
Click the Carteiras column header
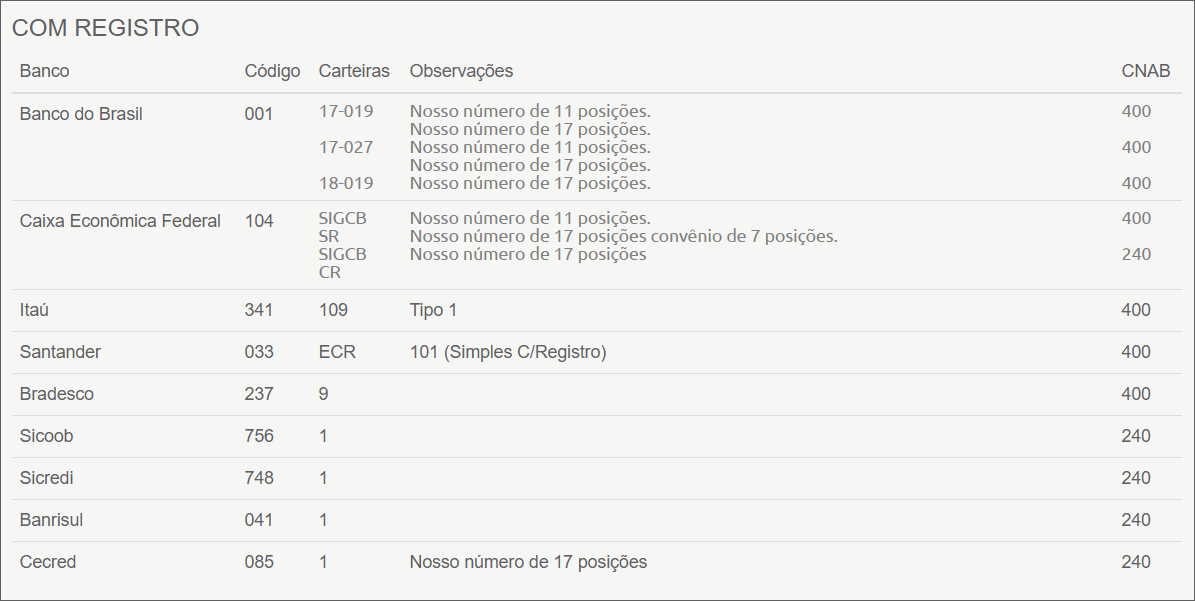(x=354, y=71)
